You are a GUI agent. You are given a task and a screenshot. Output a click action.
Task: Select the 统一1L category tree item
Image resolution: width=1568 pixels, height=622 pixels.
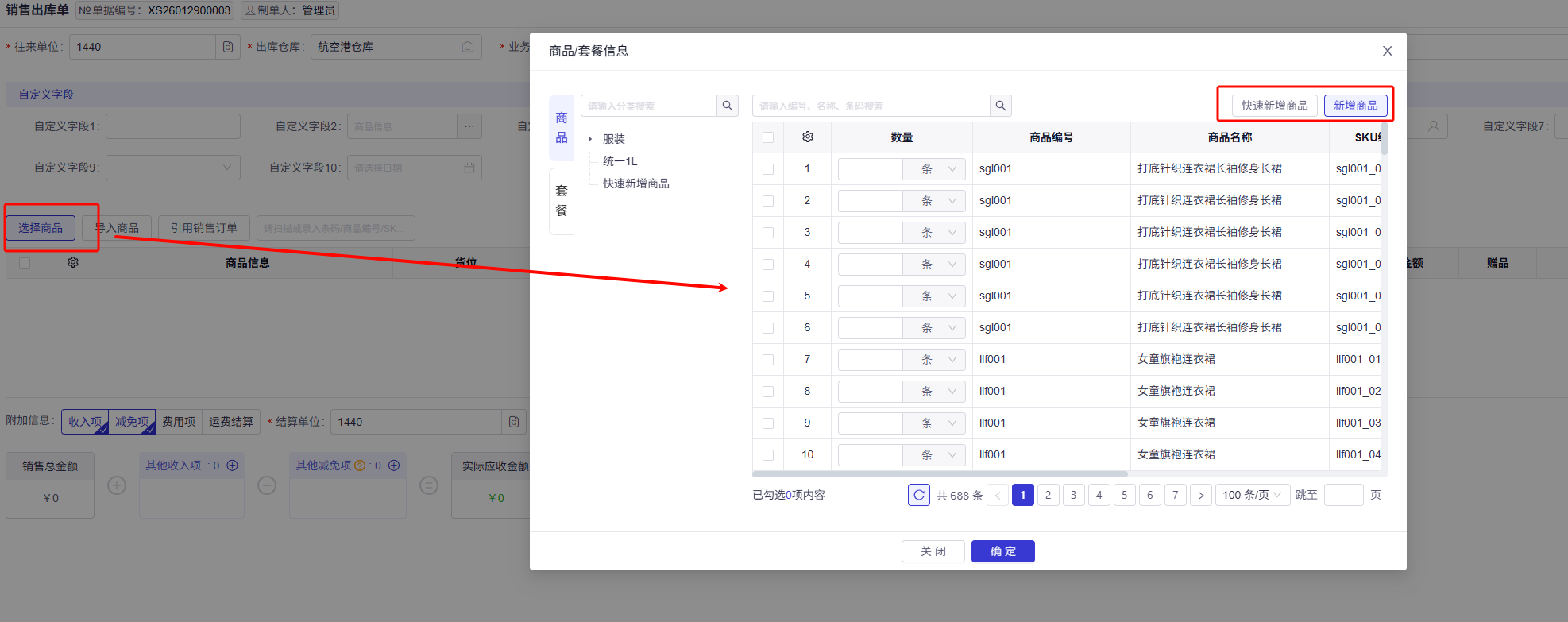(620, 161)
